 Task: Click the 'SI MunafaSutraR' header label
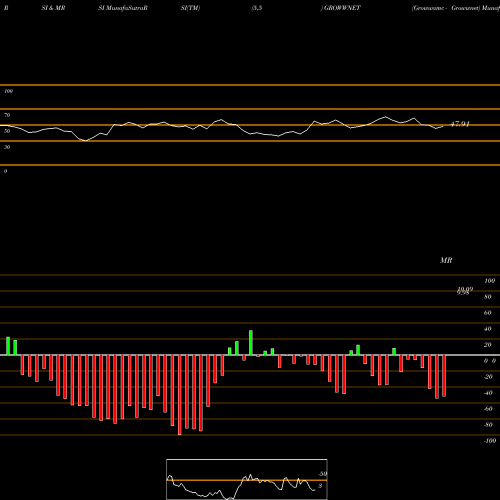pos(123,8)
